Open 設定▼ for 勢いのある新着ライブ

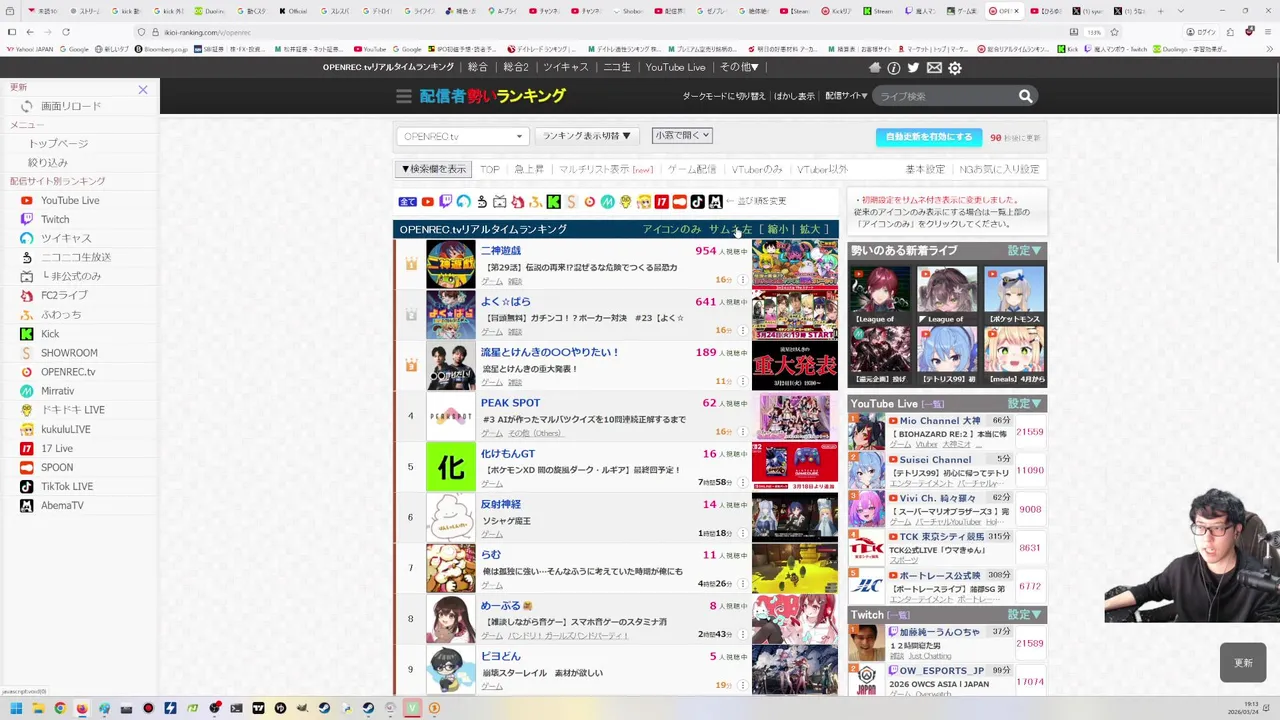1025,251
